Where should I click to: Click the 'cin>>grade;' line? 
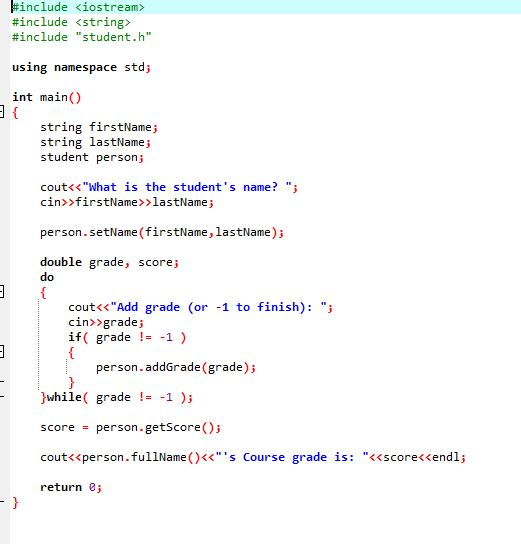[106, 322]
